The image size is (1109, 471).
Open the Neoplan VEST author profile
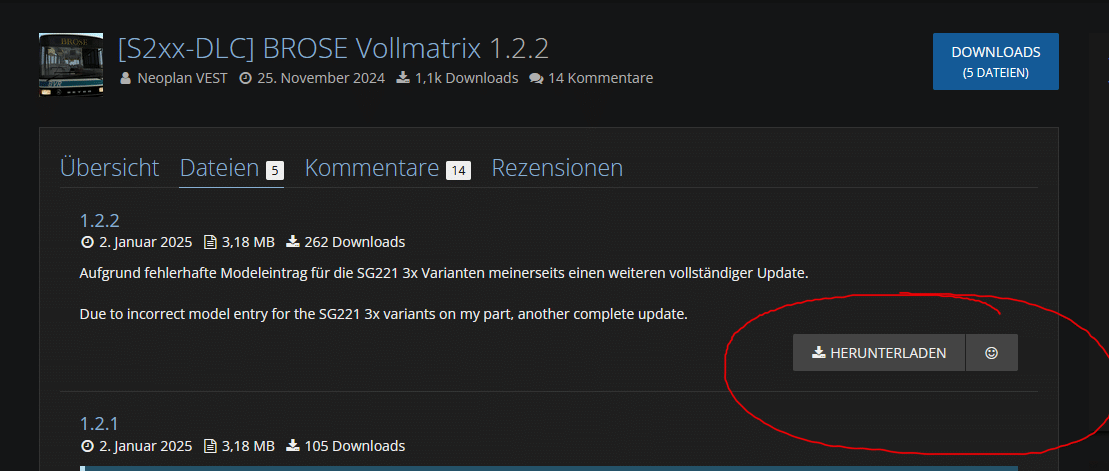(182, 78)
